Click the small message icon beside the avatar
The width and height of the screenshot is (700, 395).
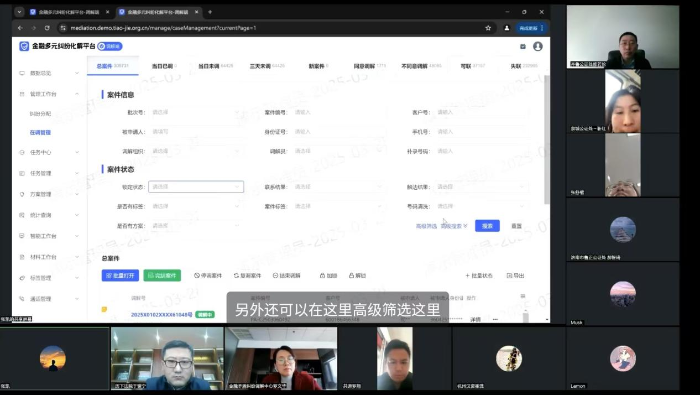click(523, 46)
